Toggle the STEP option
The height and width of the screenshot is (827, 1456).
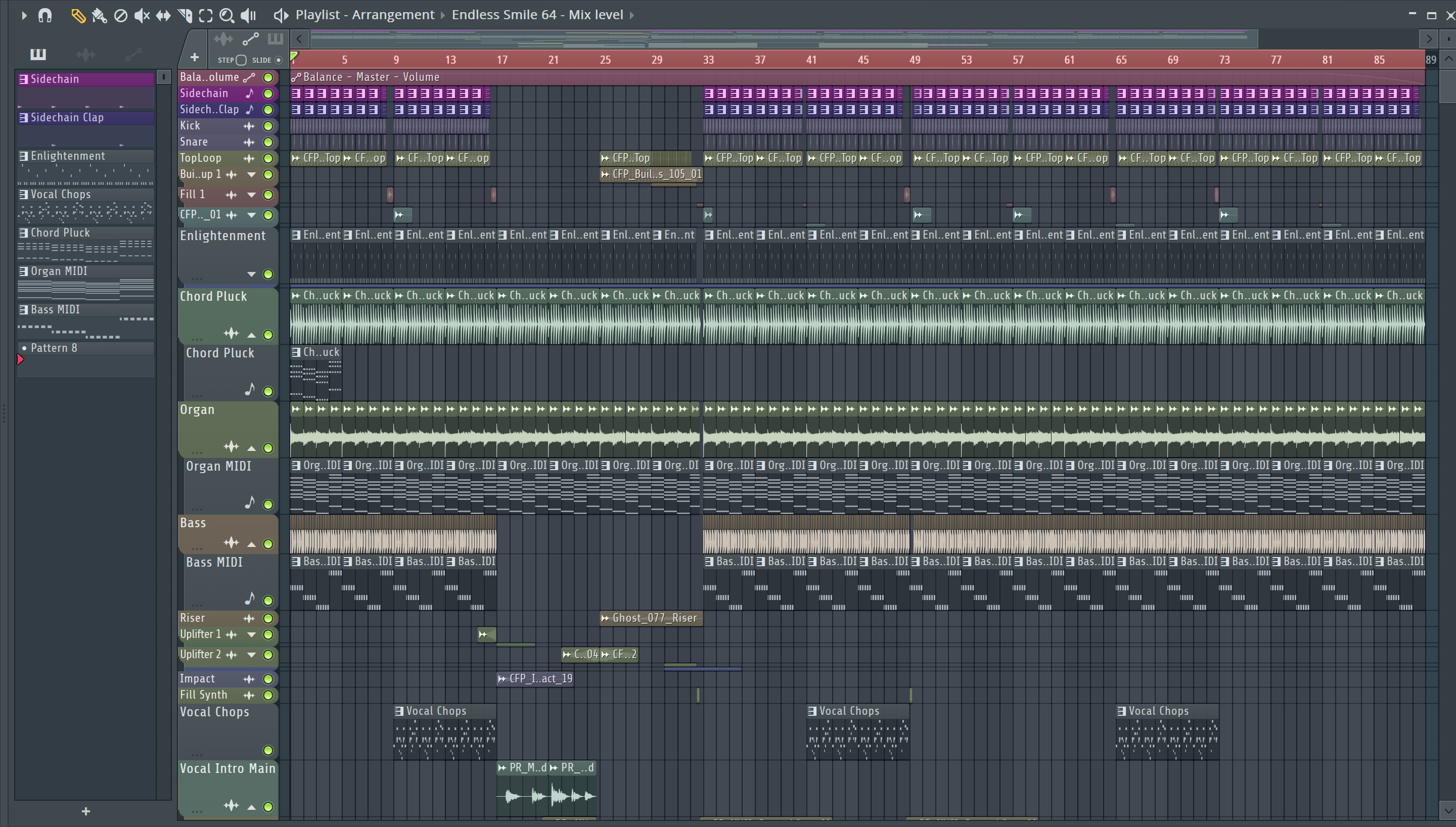coord(241,60)
